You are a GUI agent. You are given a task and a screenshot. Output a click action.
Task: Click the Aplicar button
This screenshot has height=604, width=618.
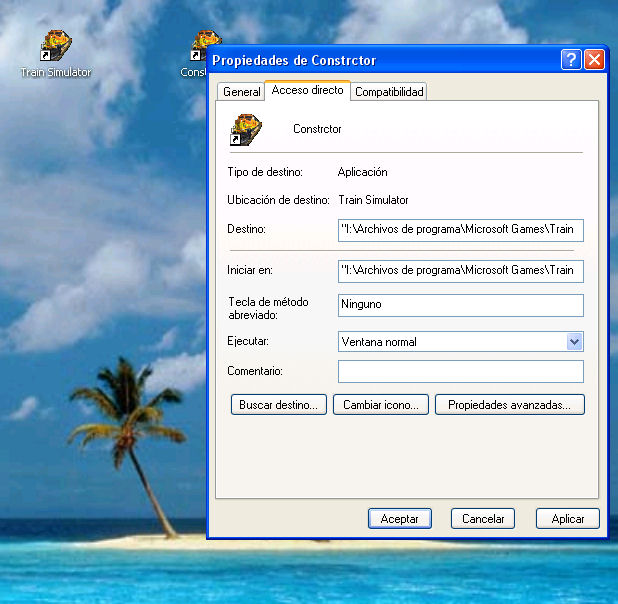point(567,519)
